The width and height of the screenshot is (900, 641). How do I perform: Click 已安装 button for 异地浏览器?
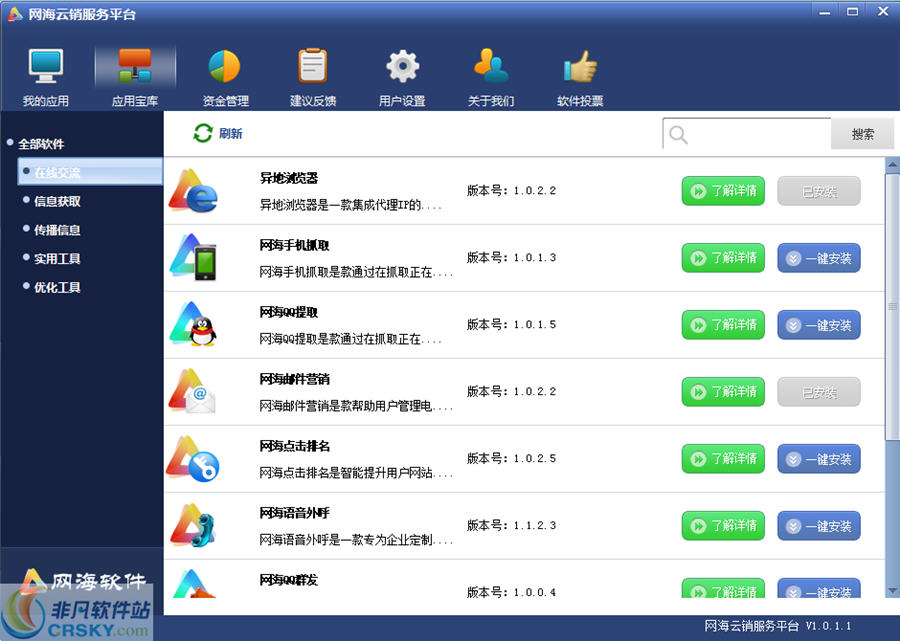pos(819,191)
